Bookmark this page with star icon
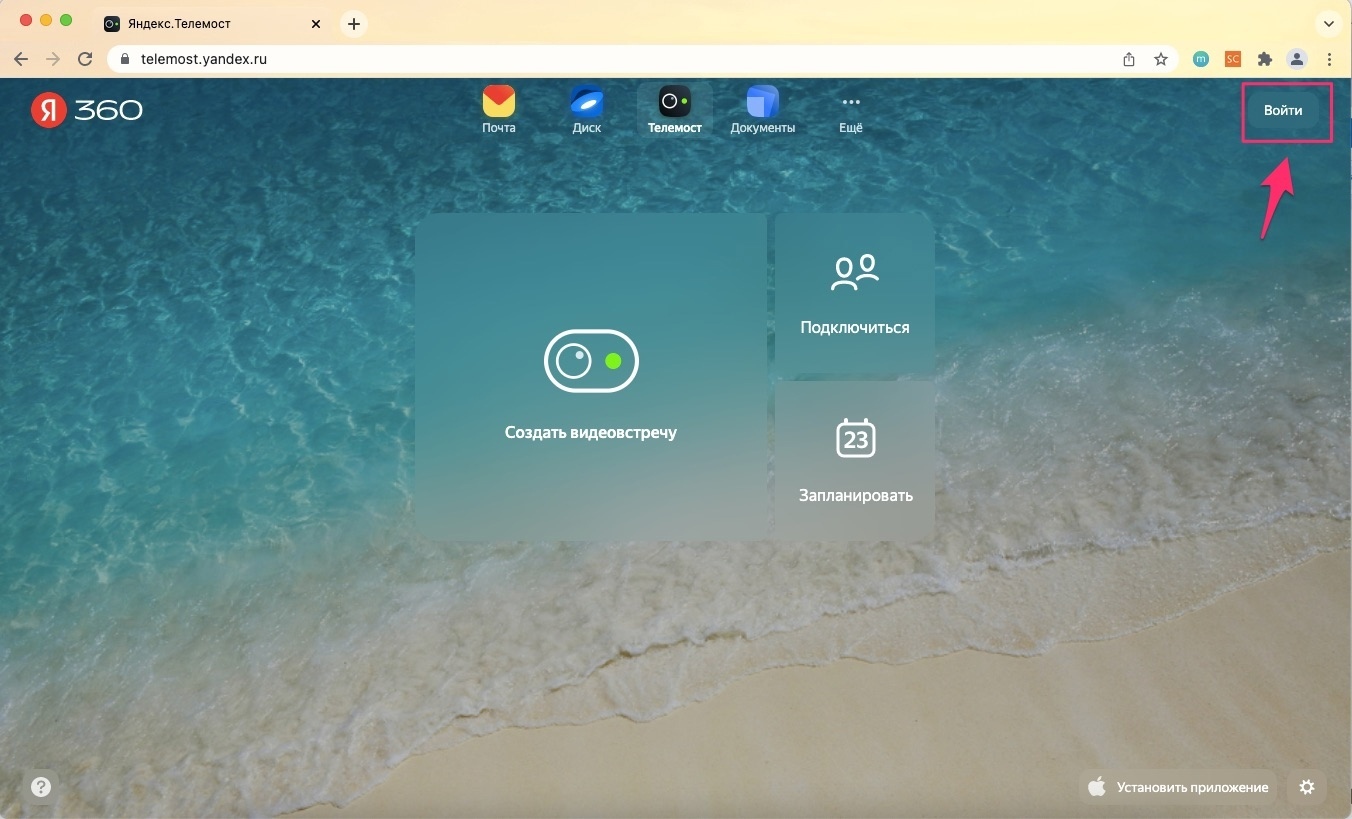This screenshot has height=819, width=1352. [x=1161, y=59]
